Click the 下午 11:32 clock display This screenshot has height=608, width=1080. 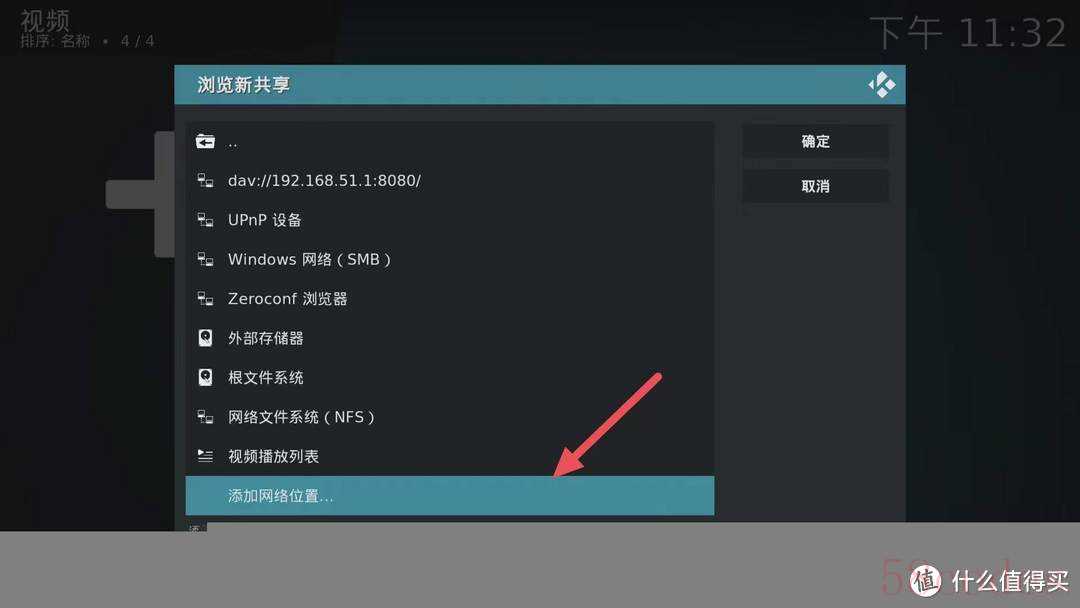click(x=968, y=32)
